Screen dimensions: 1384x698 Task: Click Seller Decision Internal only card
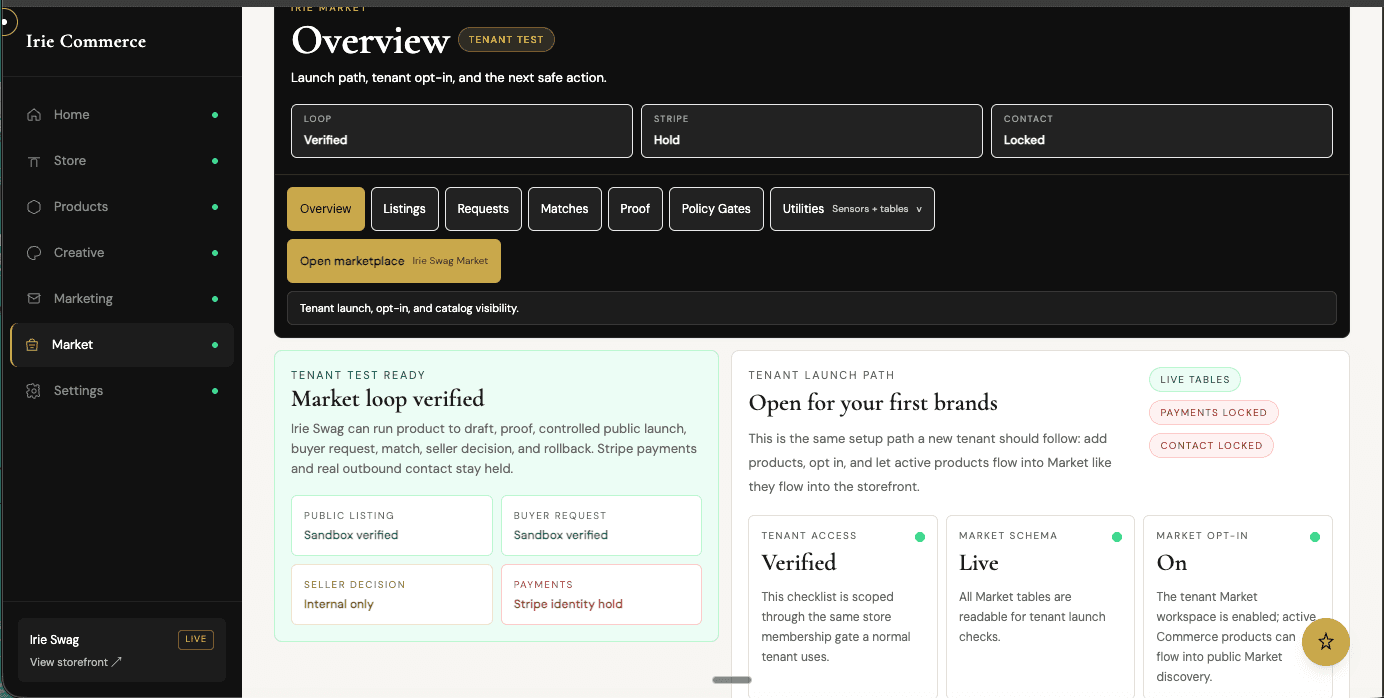392,594
